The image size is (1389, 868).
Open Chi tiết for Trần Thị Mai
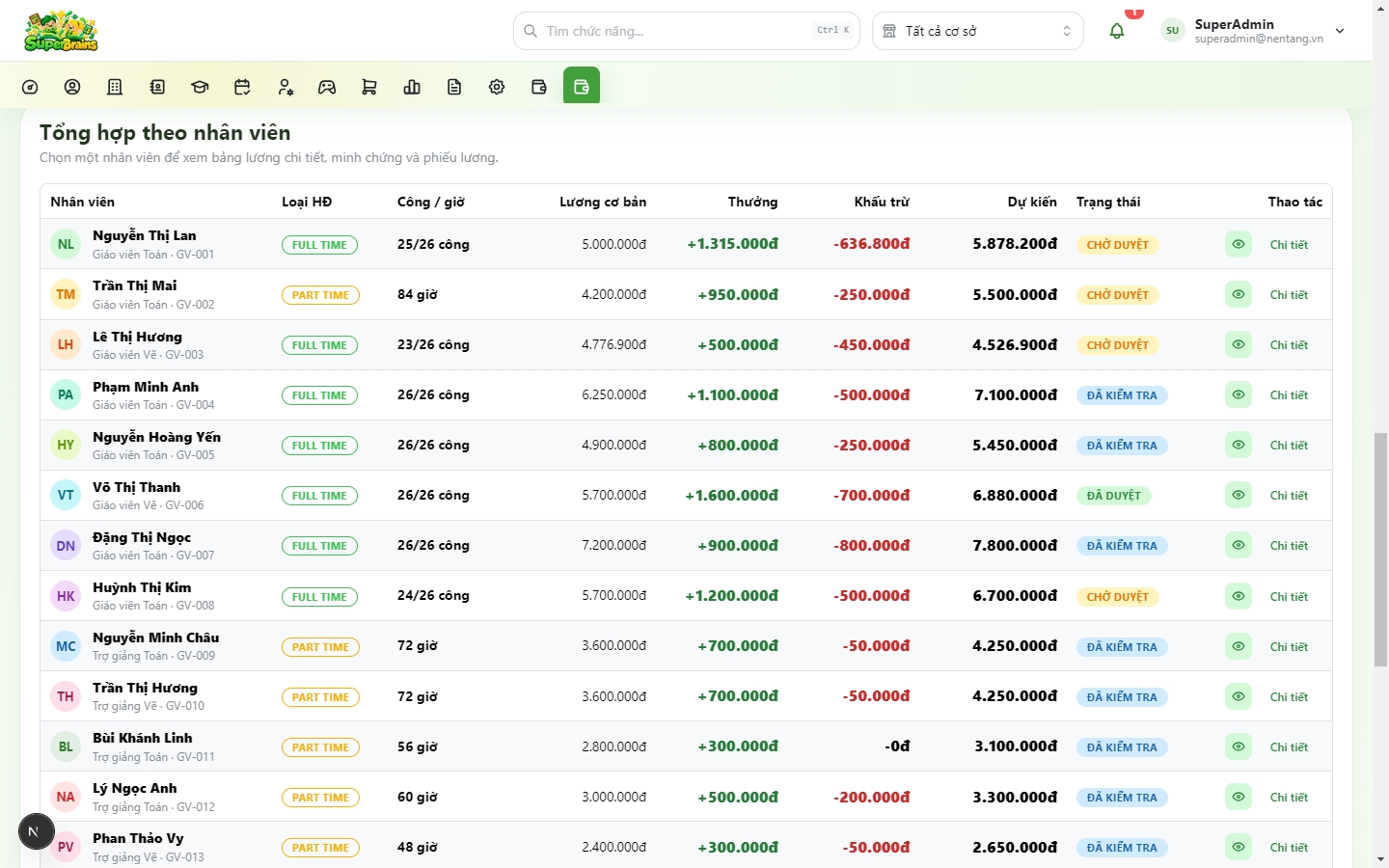(x=1289, y=295)
